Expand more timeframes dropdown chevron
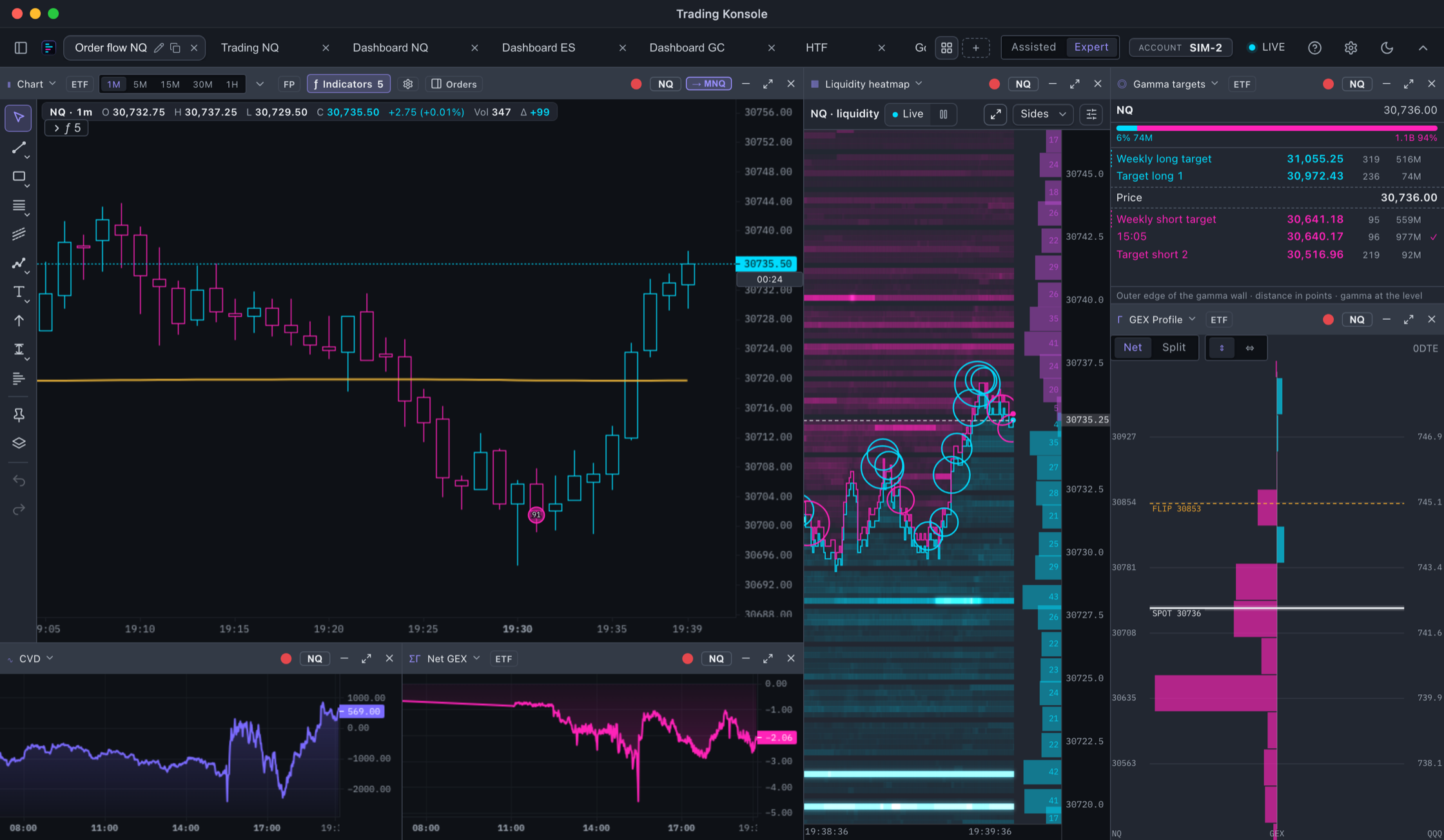 260,84
